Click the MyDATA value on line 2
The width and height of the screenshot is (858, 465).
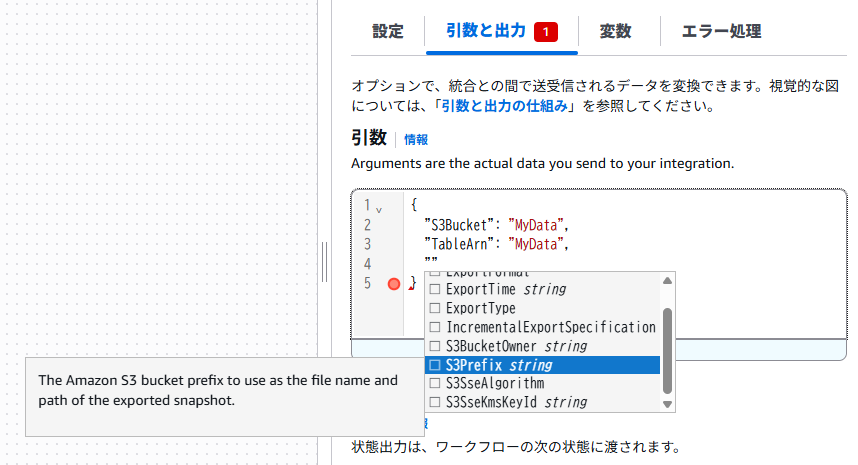(536, 225)
